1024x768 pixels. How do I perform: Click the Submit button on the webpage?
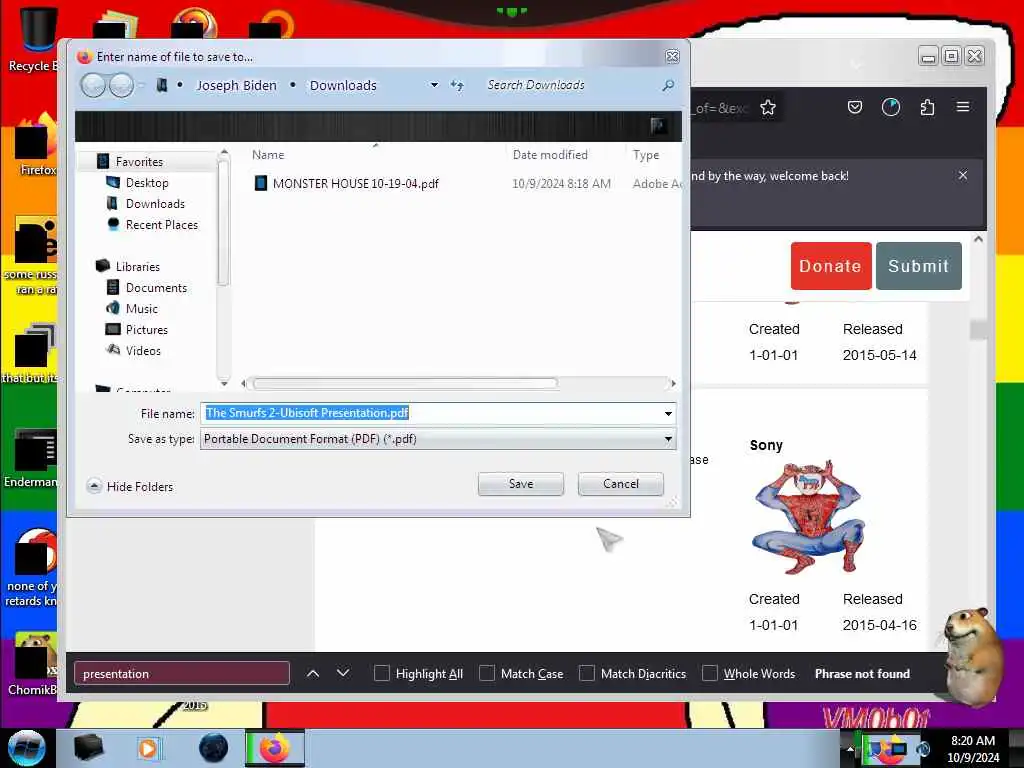coord(918,266)
